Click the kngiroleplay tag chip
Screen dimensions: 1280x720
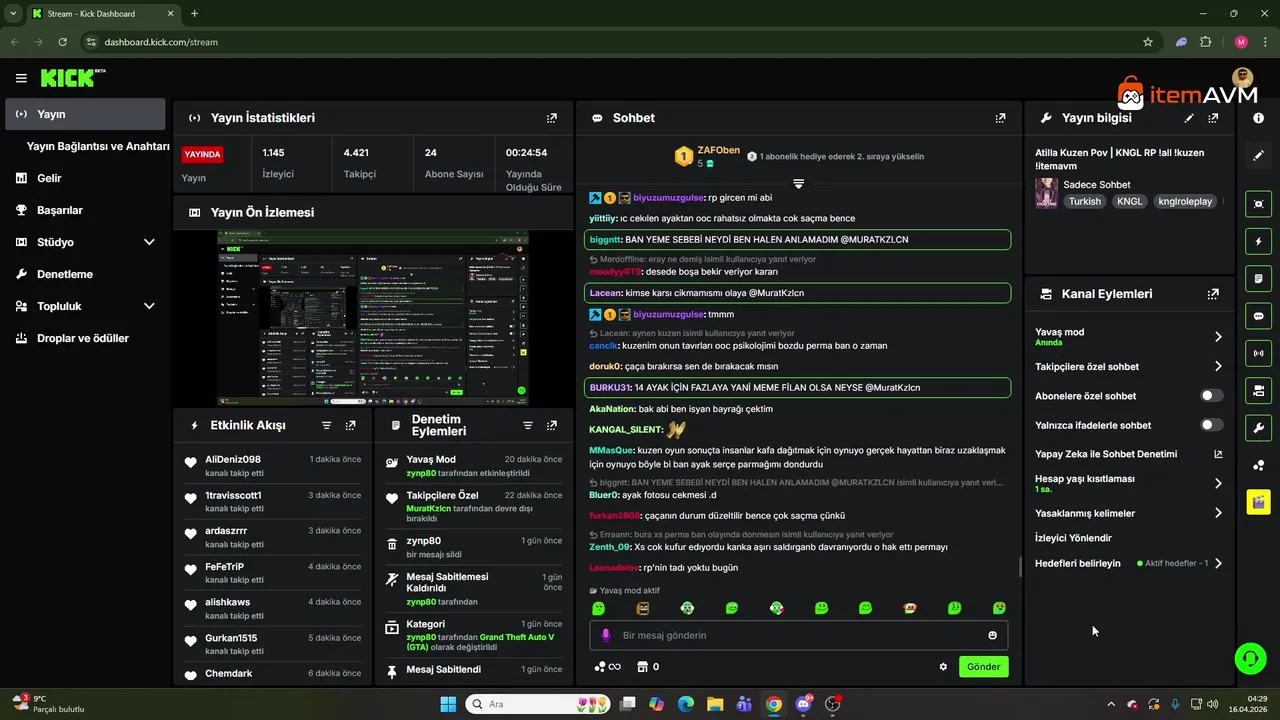pos(1185,201)
